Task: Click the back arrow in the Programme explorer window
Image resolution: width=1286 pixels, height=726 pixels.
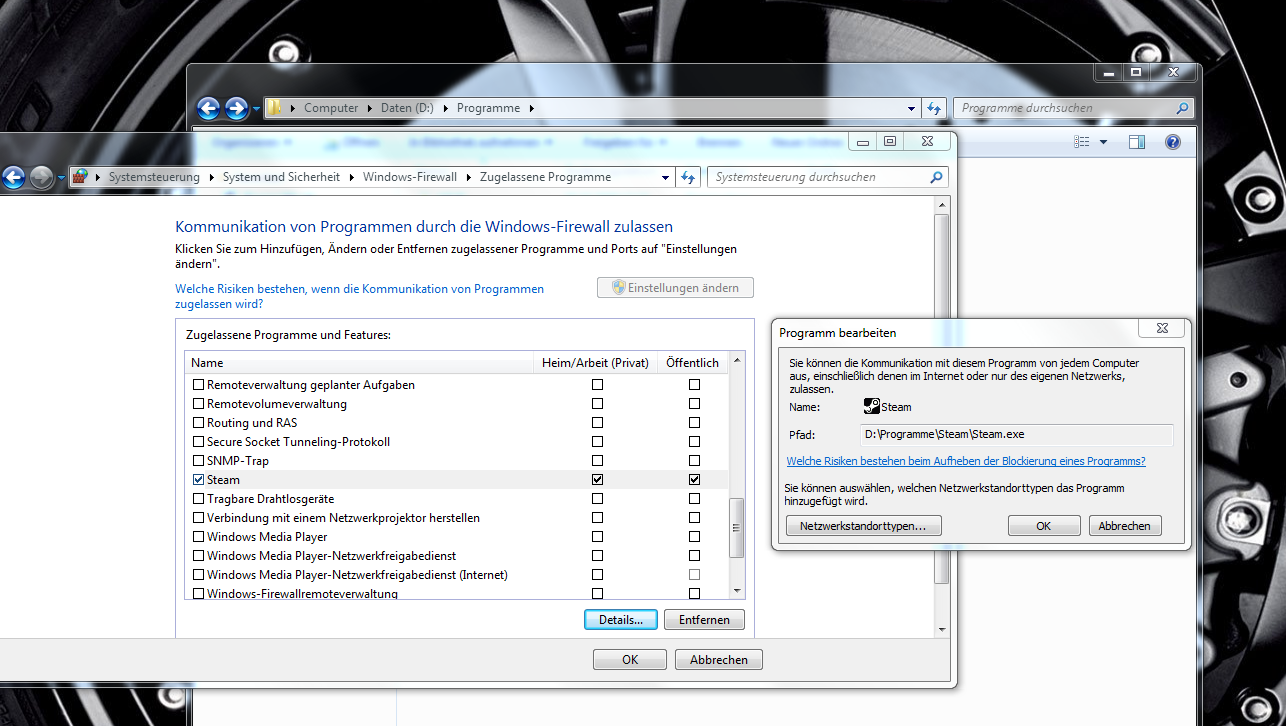Action: pos(208,108)
